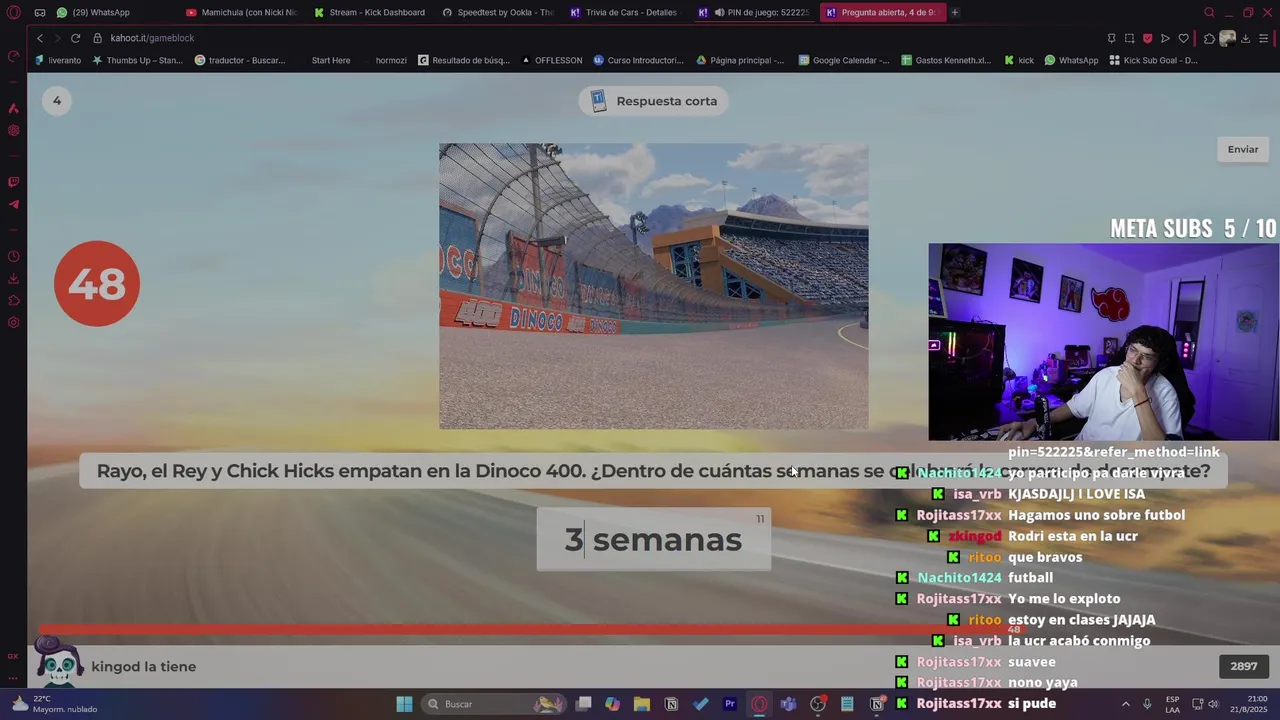The image size is (1280, 720).
Task: Open the Kick Sub Goal bookmark
Action: [x=1153, y=60]
